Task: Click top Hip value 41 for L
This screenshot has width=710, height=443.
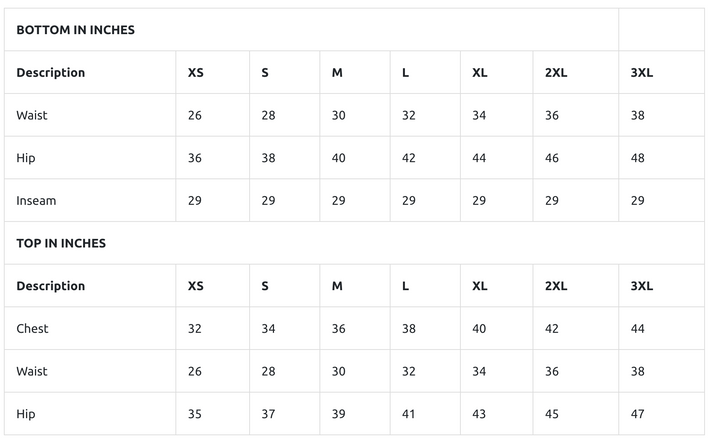Action: 409,414
